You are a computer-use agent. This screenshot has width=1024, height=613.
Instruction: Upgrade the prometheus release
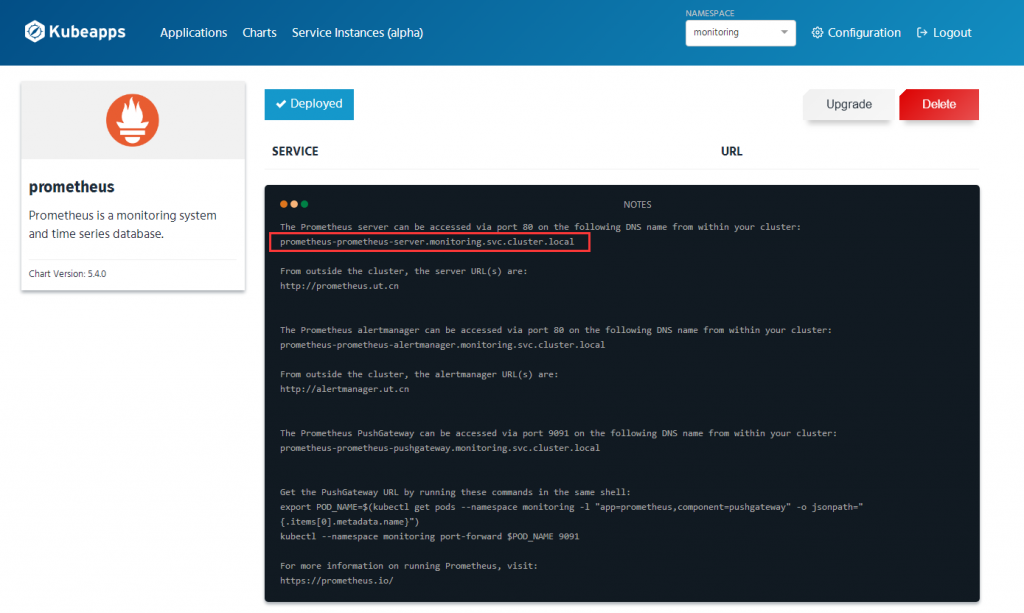tap(848, 104)
